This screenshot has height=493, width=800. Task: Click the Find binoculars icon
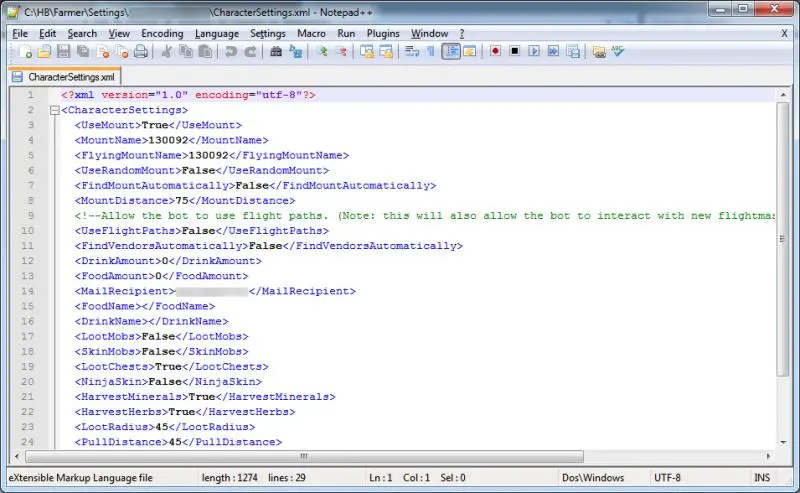point(276,52)
